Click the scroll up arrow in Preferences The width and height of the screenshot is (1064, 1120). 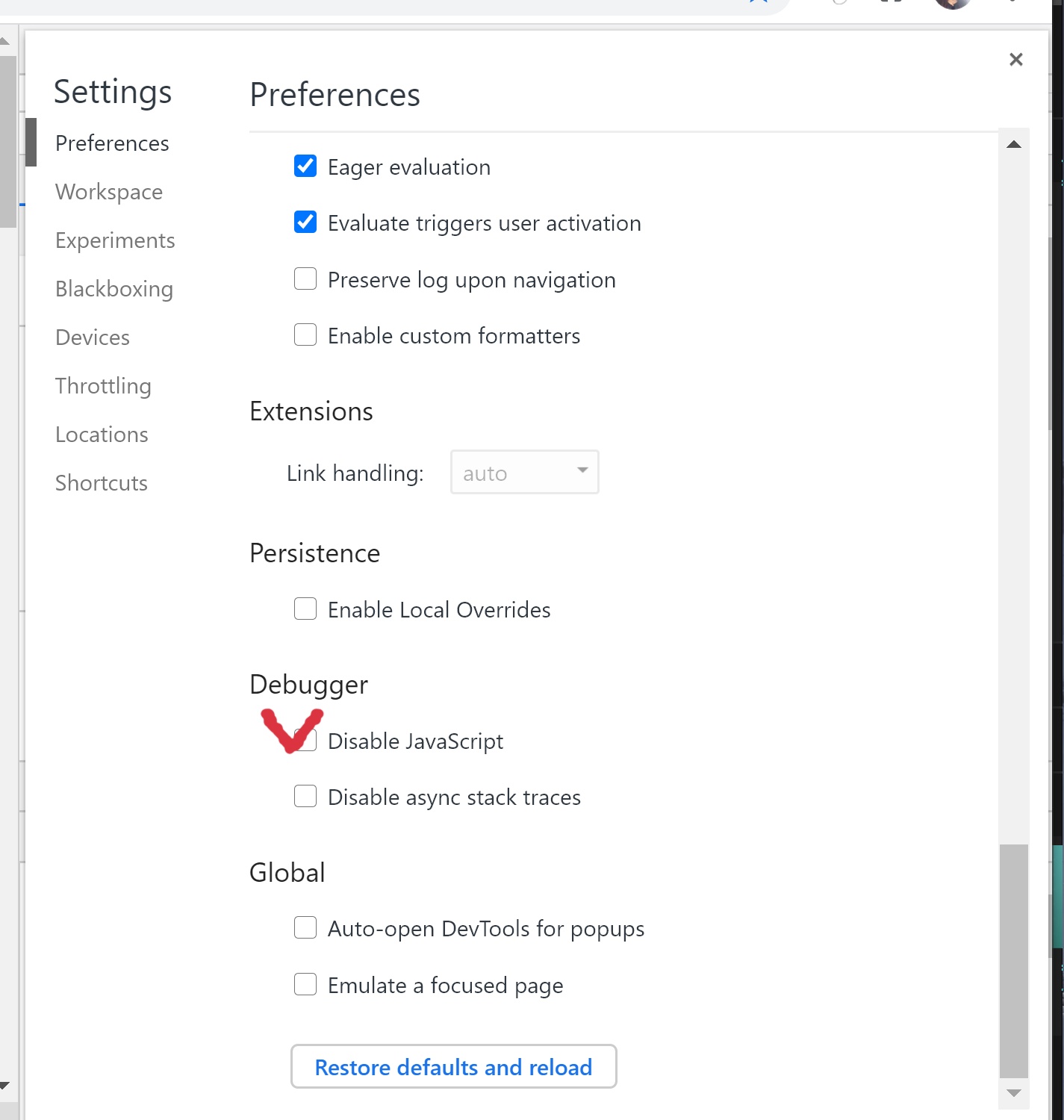(1013, 145)
